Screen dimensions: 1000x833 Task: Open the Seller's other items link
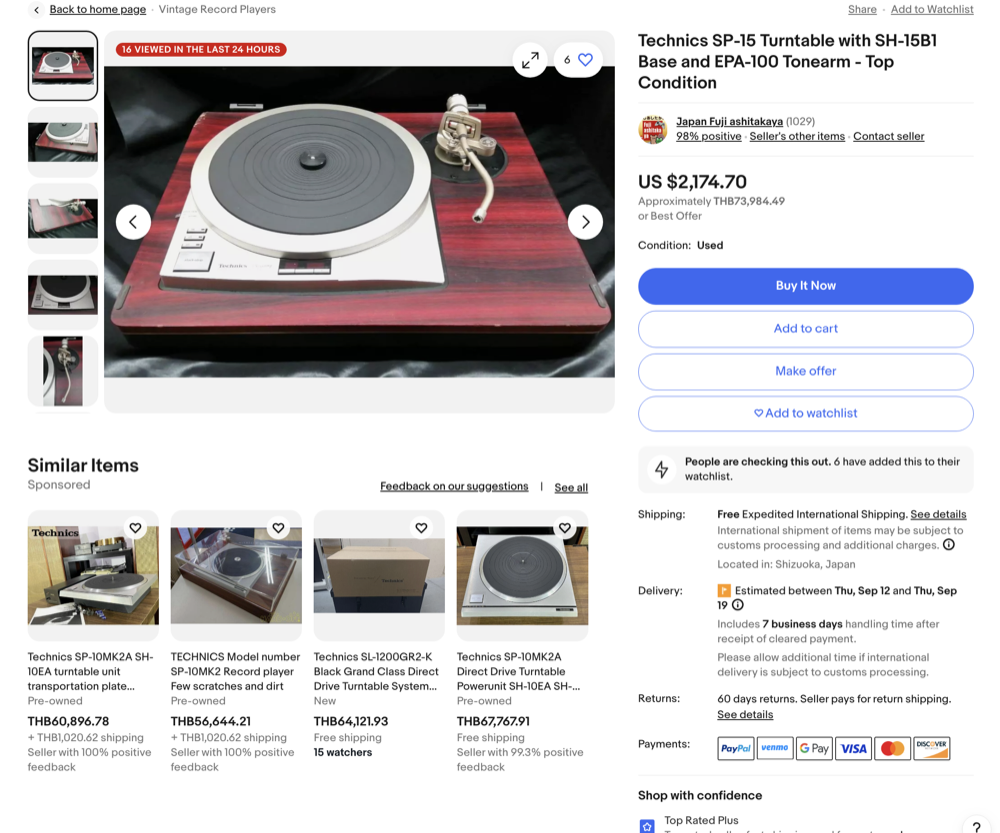tap(797, 136)
